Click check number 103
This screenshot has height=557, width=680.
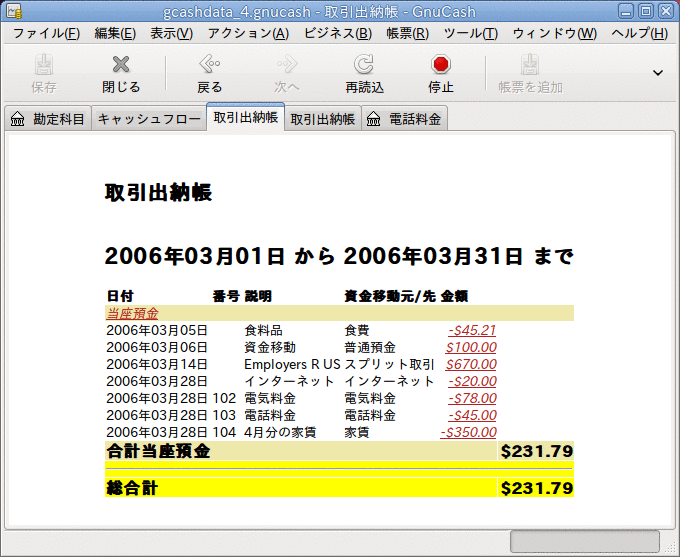point(224,415)
